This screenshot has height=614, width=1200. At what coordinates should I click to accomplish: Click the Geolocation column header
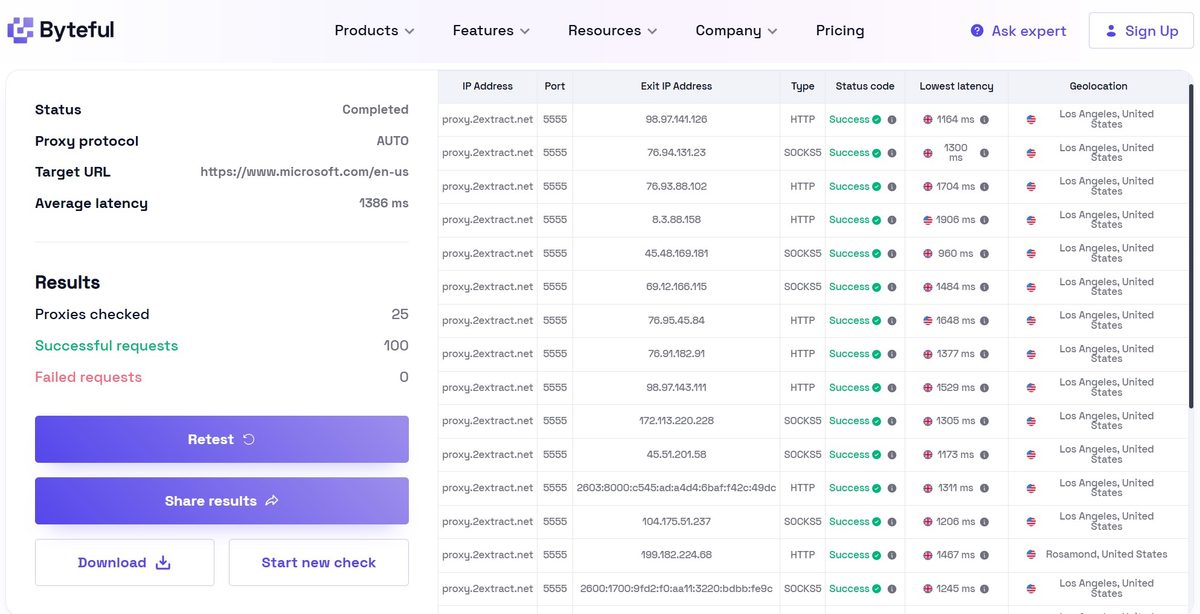tap(1098, 87)
